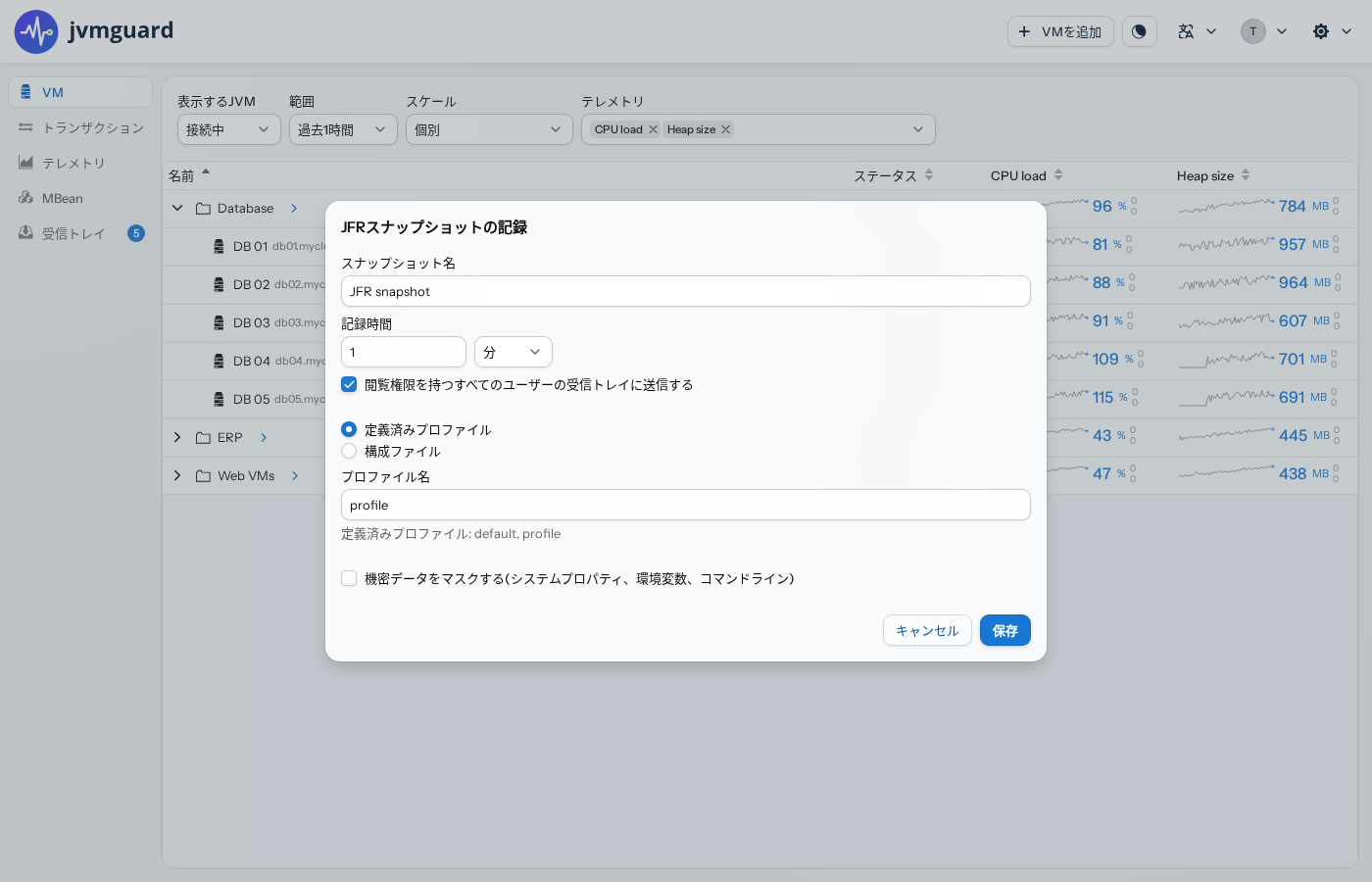The width and height of the screenshot is (1372, 882).
Task: Click the jvmguard logo icon
Action: point(36,32)
